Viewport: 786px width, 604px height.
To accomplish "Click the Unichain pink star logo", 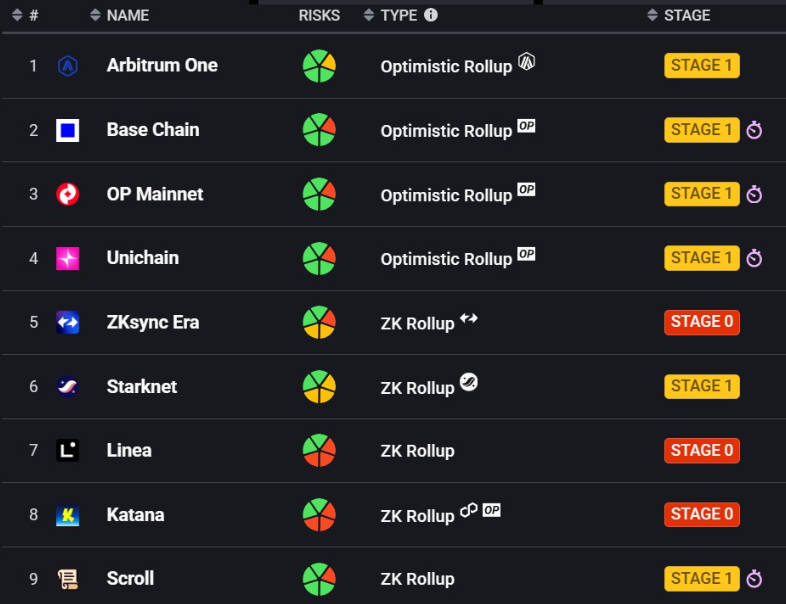I will tap(68, 258).
